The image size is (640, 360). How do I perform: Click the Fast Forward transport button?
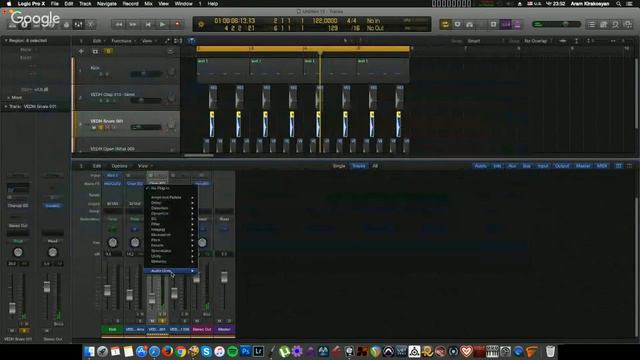[133, 24]
